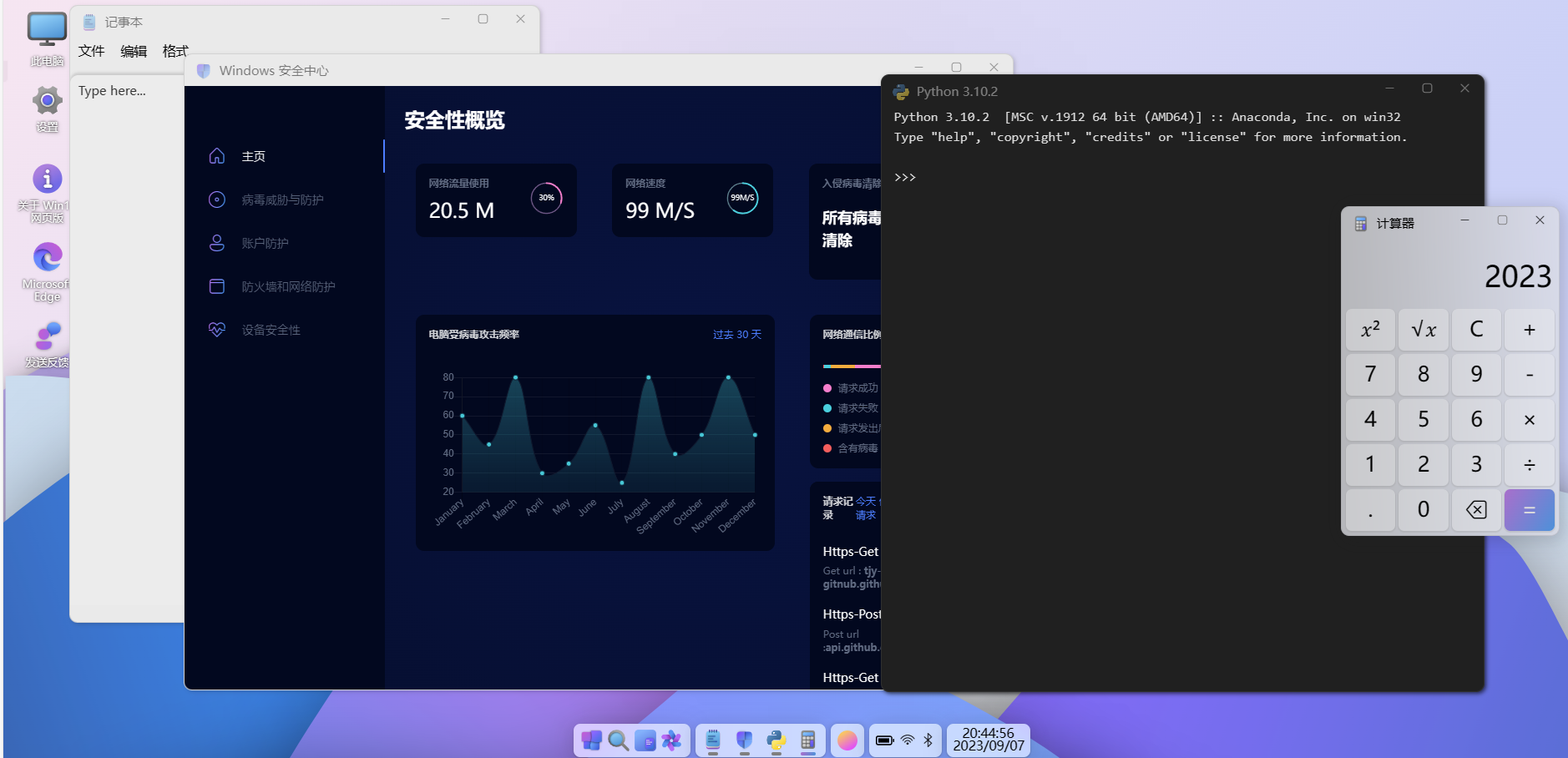The width and height of the screenshot is (1568, 758).
Task: Switch to Notepad via taskbar icon
Action: click(713, 740)
